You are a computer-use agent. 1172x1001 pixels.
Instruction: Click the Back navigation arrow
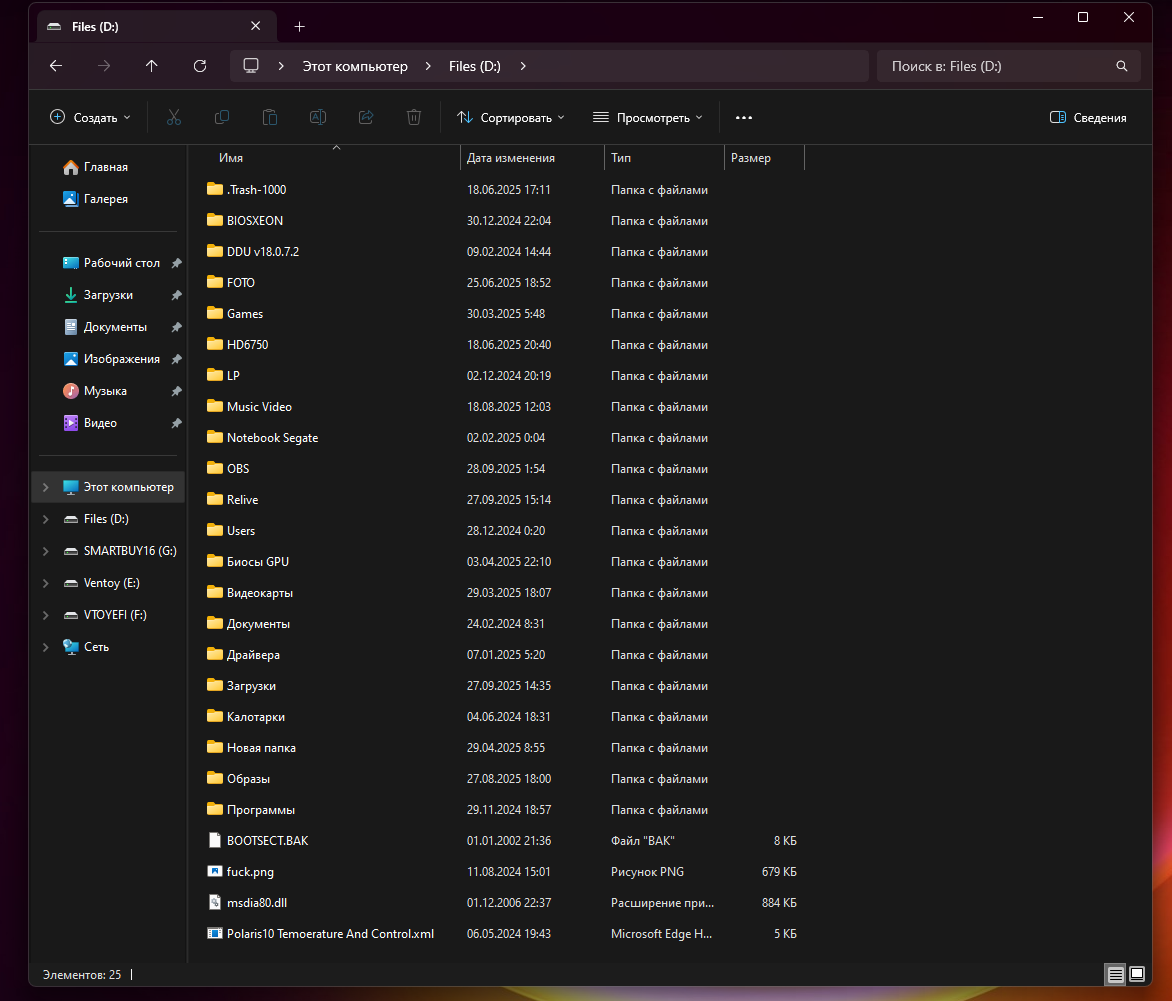56,66
